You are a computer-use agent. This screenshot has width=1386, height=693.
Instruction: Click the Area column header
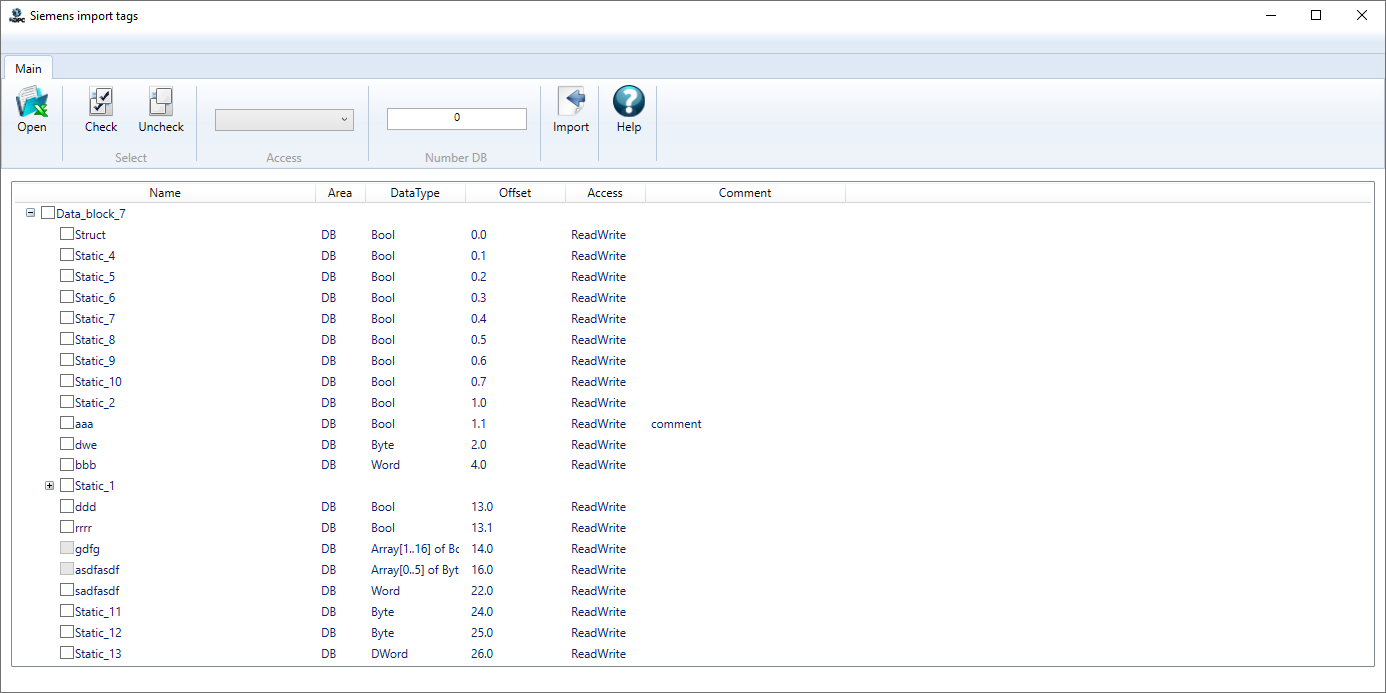click(x=340, y=193)
